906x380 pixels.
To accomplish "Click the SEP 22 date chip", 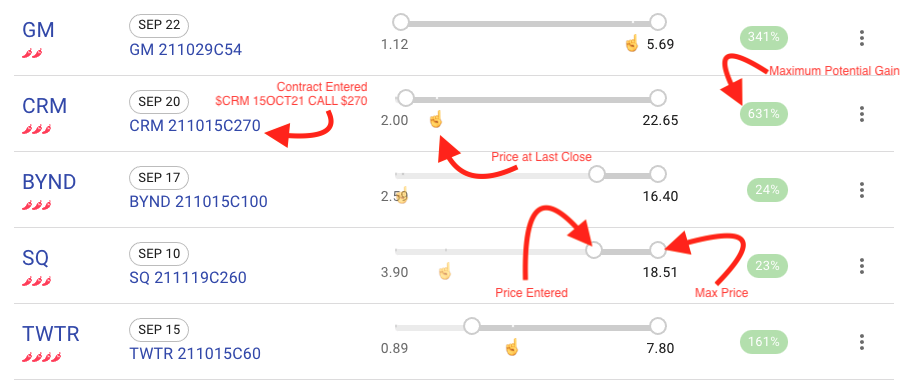I will pyautogui.click(x=159, y=25).
